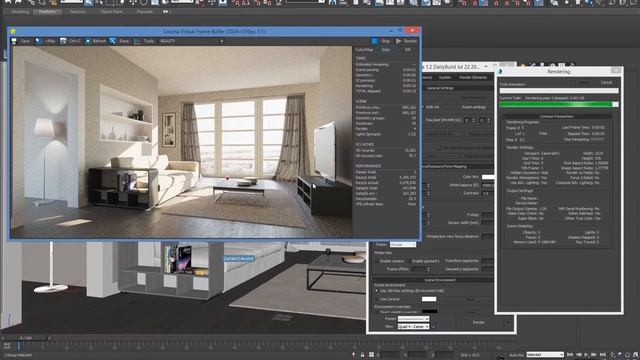Click the Total Animation progress bar
This screenshot has height=360, width=640.
(x=559, y=91)
